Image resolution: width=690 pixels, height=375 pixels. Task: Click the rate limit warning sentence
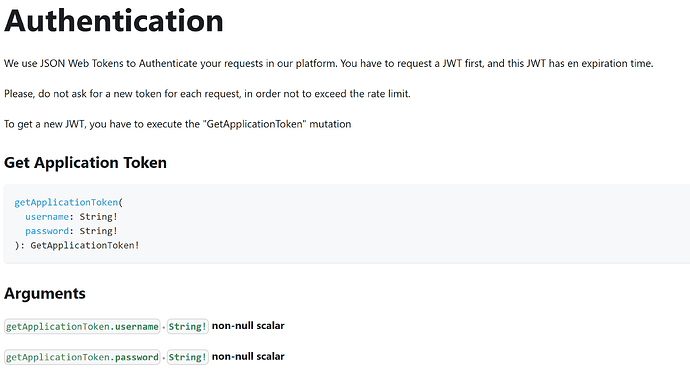tap(207, 94)
